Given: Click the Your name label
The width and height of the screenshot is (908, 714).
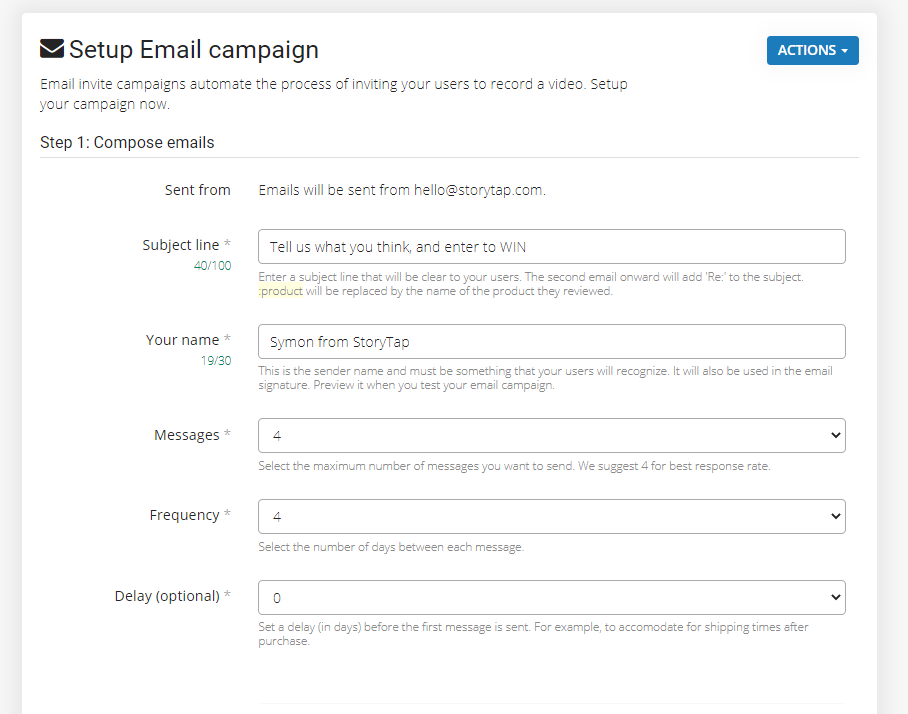Looking at the screenshot, I should pyautogui.click(x=183, y=340).
